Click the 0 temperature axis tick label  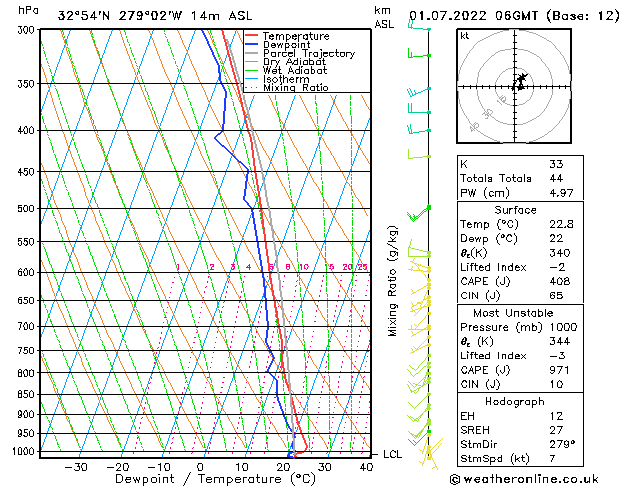click(x=200, y=467)
